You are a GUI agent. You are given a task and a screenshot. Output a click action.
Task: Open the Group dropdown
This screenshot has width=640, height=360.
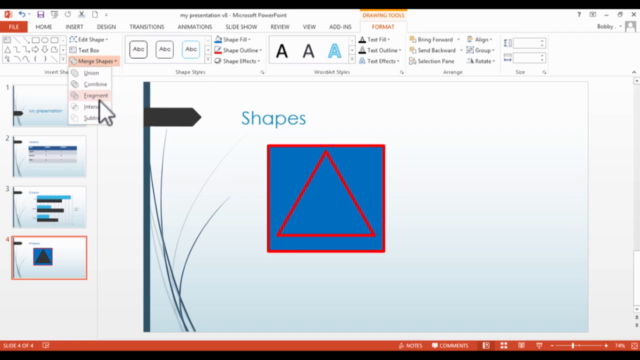(480, 50)
